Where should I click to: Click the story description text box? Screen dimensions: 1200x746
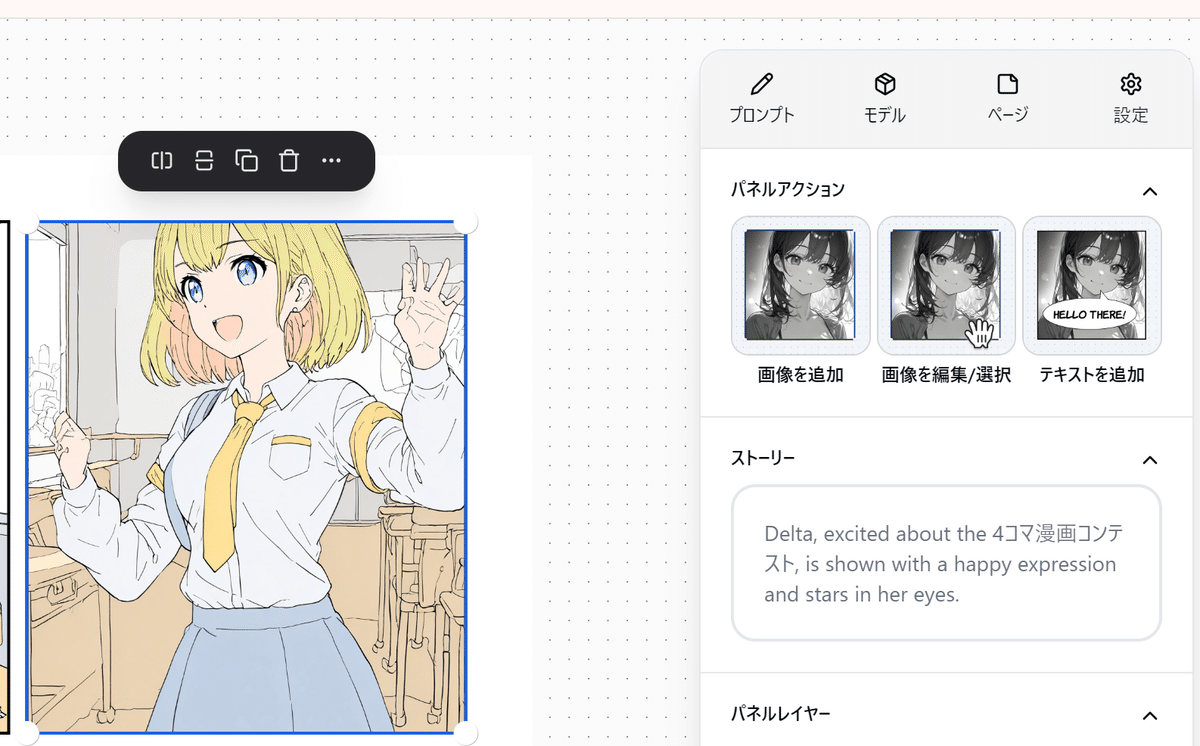pyautogui.click(x=945, y=564)
